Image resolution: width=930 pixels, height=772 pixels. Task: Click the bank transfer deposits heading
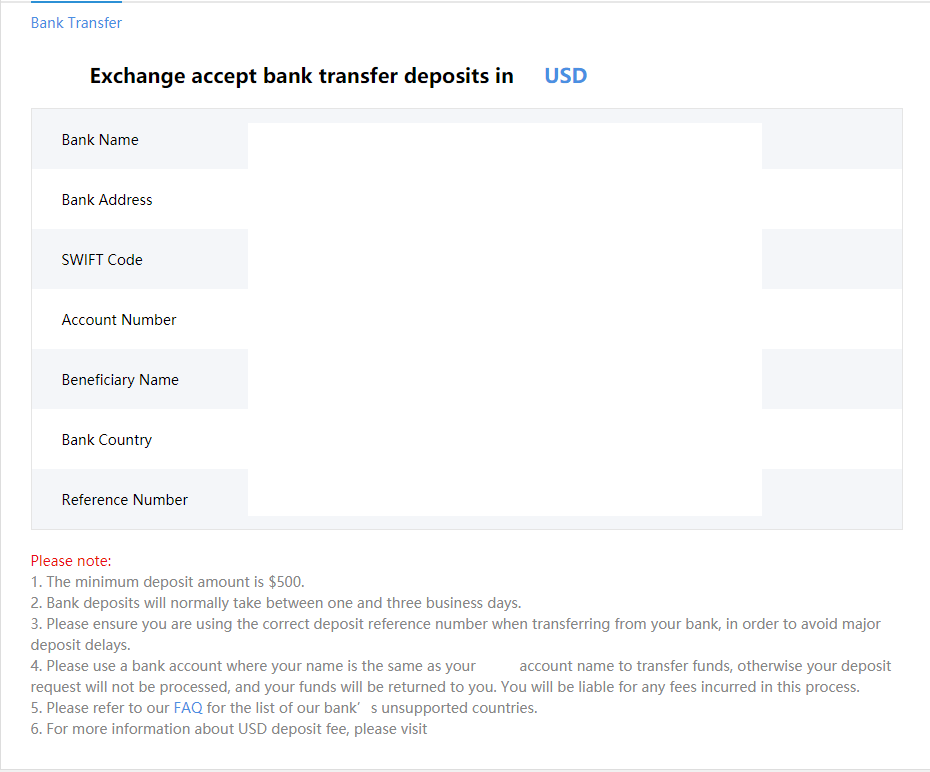pos(301,76)
